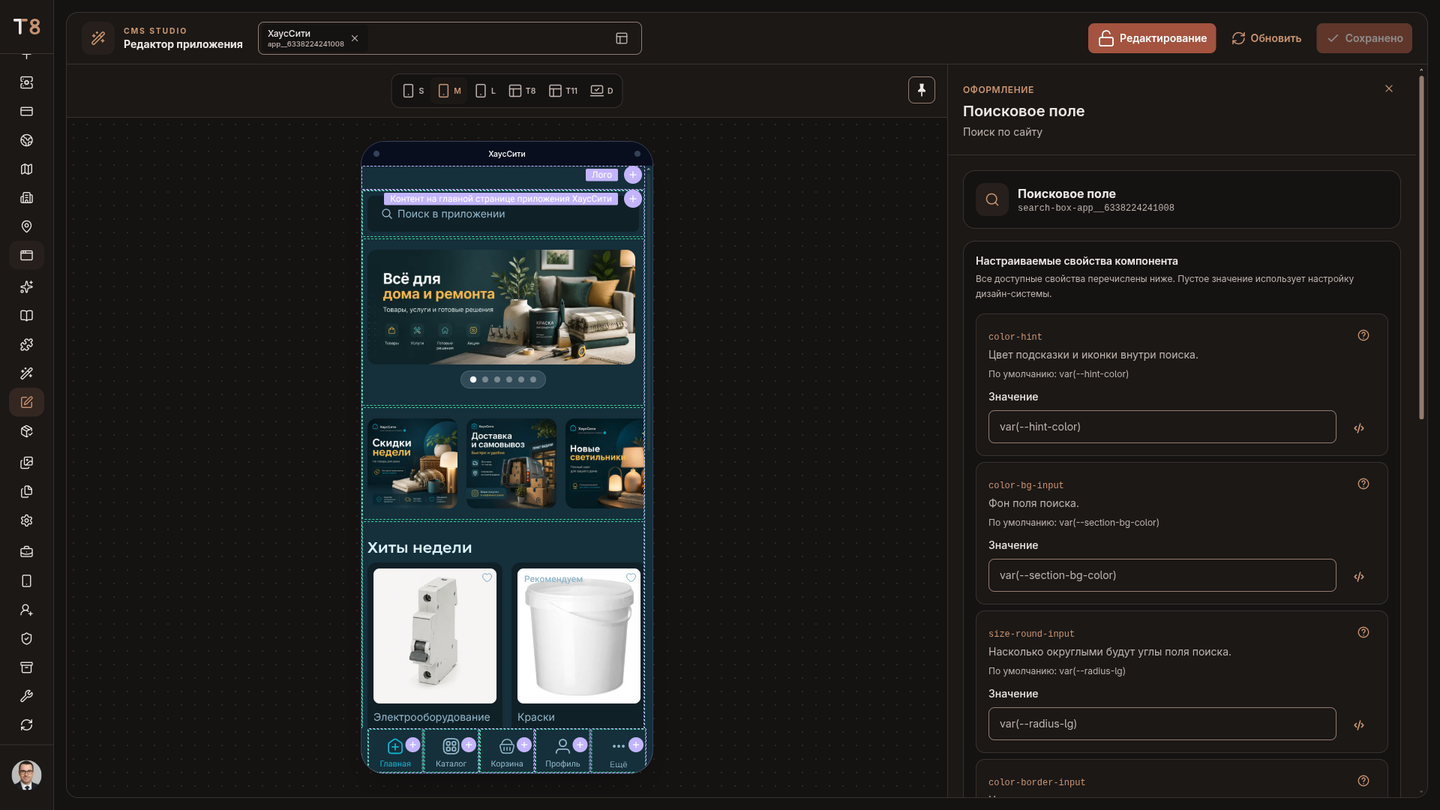
Task: Switch preview to S device size
Action: (413, 91)
